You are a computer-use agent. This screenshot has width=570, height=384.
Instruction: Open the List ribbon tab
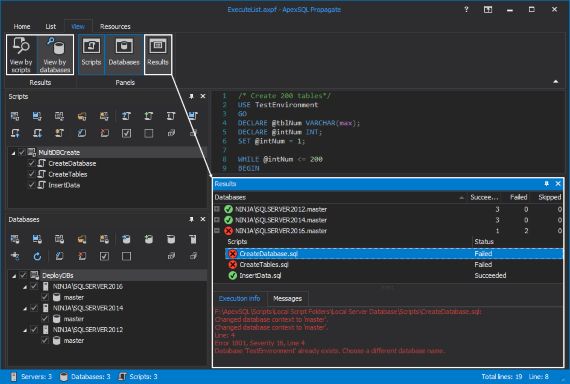[x=51, y=27]
